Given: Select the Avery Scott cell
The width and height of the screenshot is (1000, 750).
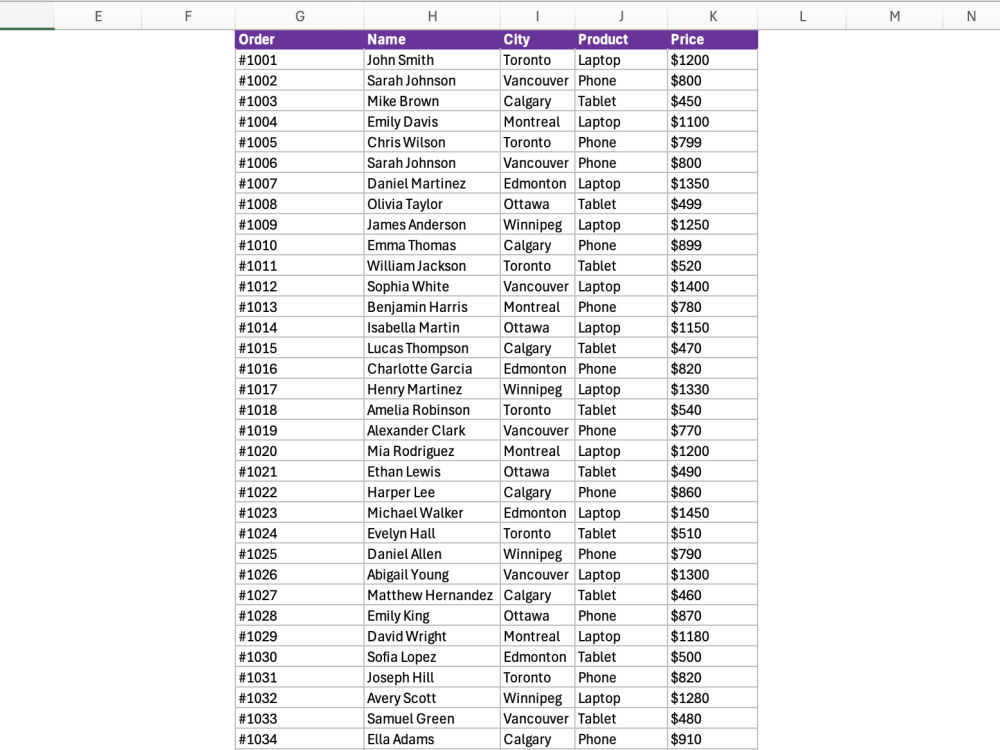Looking at the screenshot, I should point(432,698).
